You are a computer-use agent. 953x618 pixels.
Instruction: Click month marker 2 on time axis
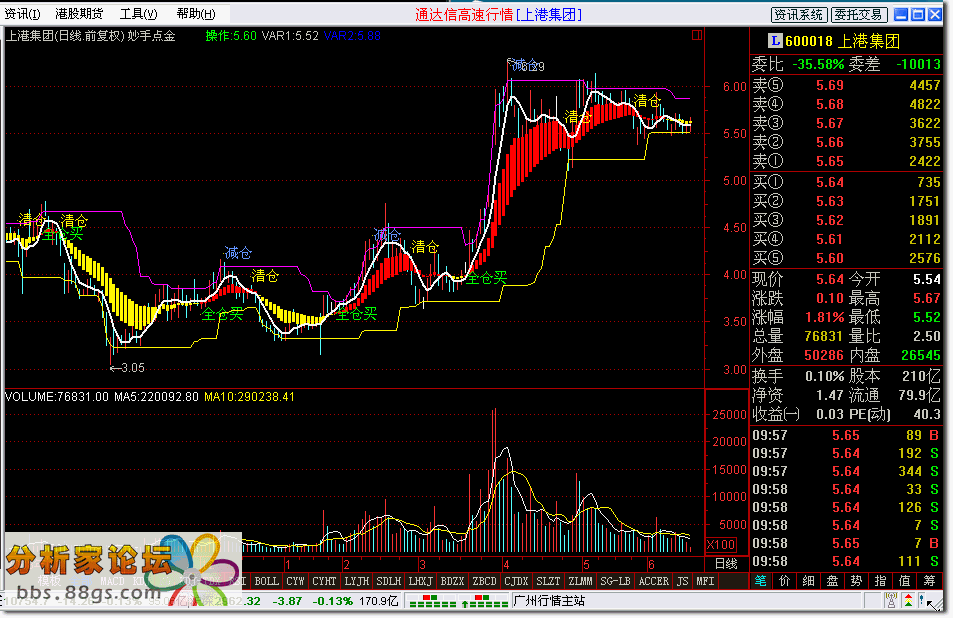click(346, 565)
